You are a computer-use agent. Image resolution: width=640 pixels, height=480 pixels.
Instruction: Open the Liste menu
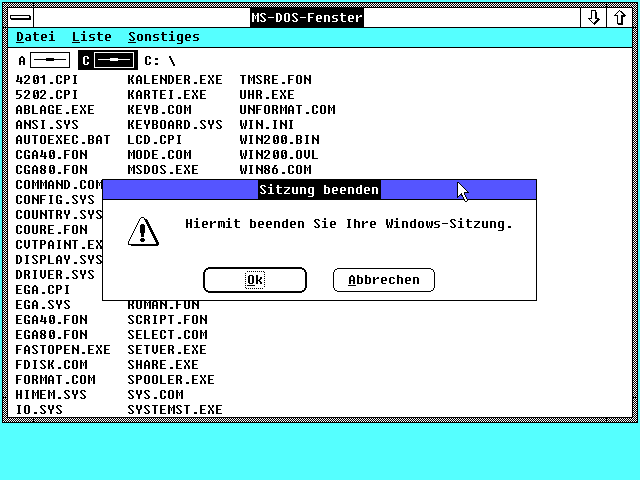(91, 37)
